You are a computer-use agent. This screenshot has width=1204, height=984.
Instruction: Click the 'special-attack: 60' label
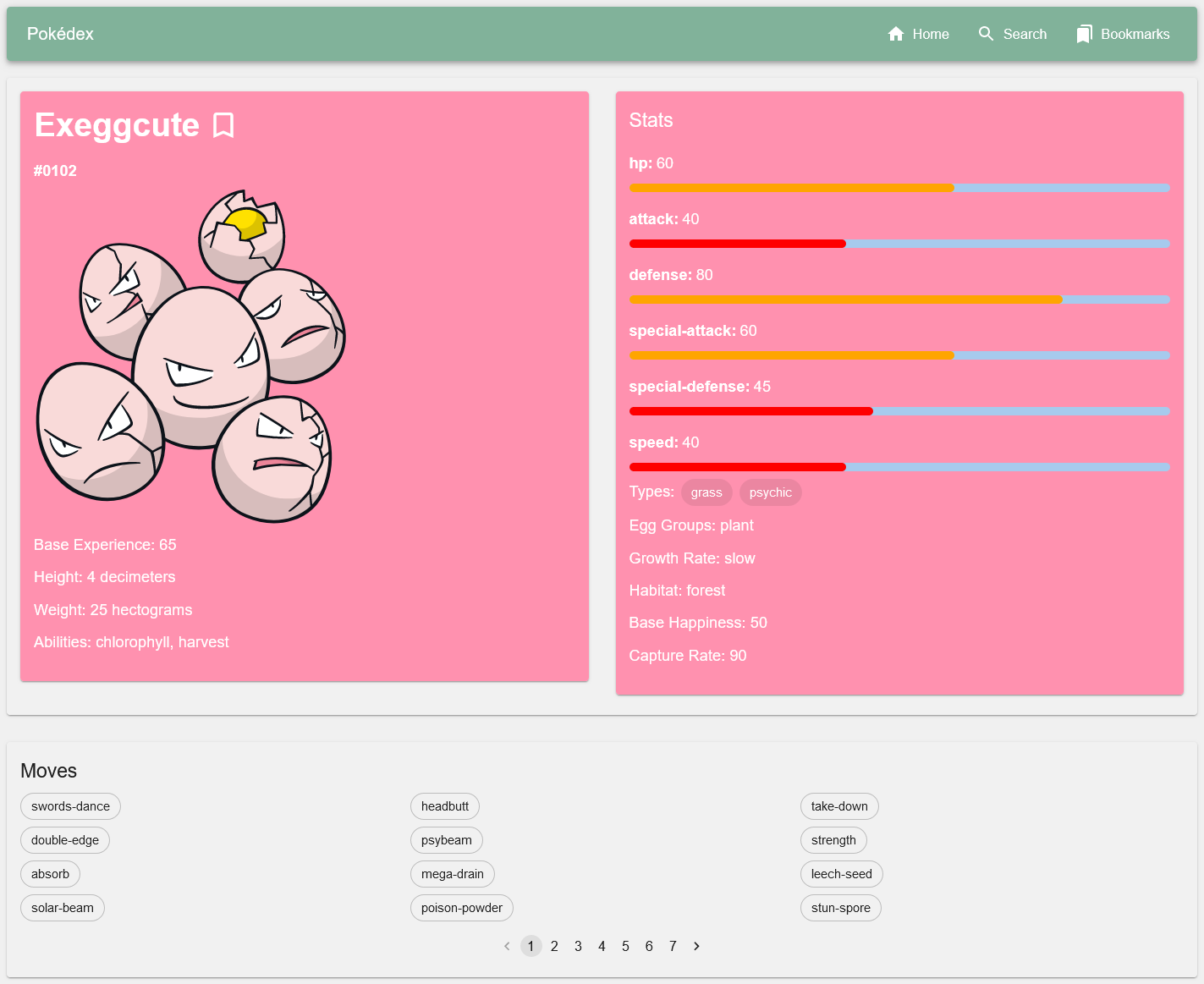point(693,331)
